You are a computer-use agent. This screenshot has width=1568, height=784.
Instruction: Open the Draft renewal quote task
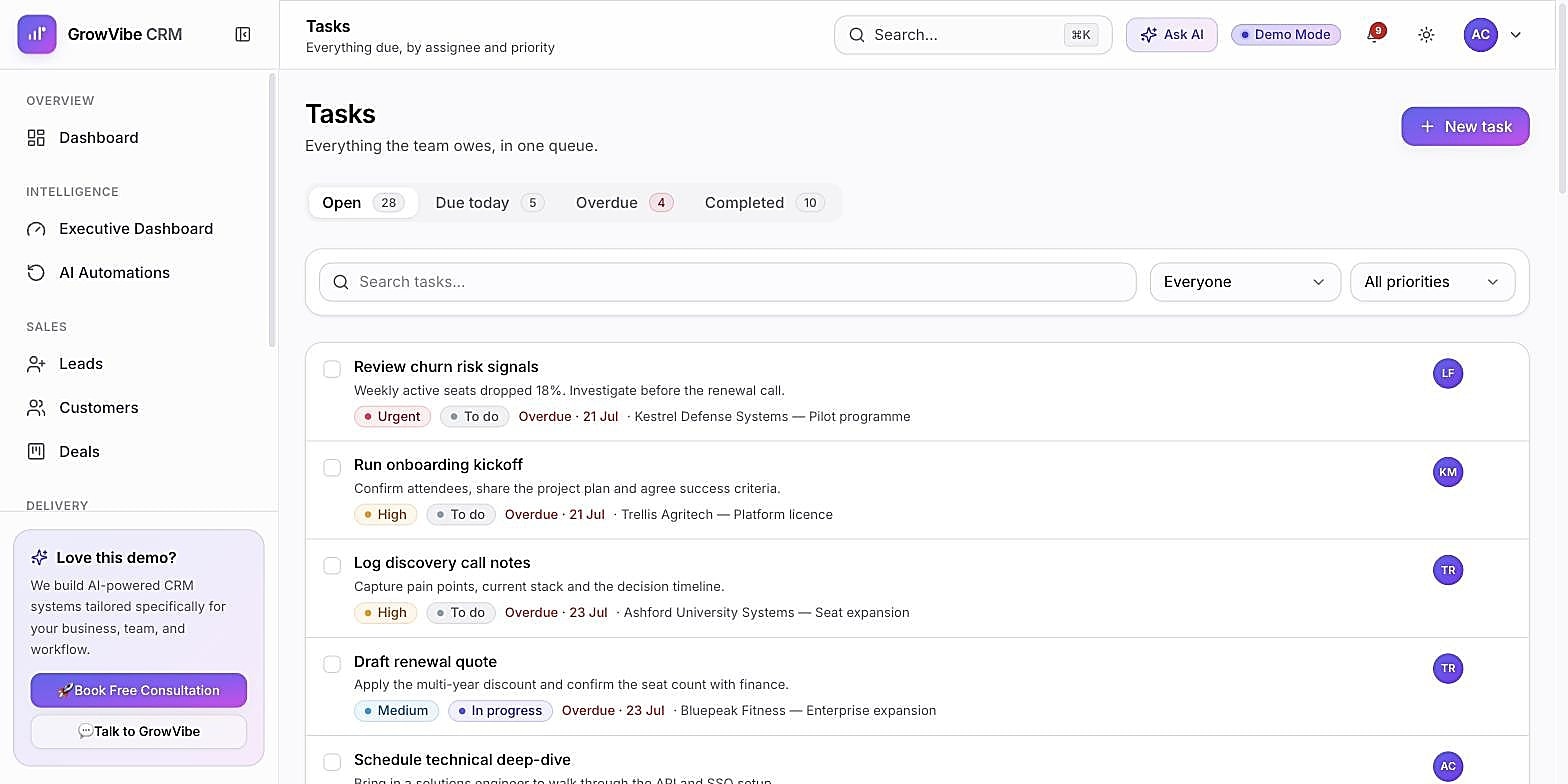(425, 662)
